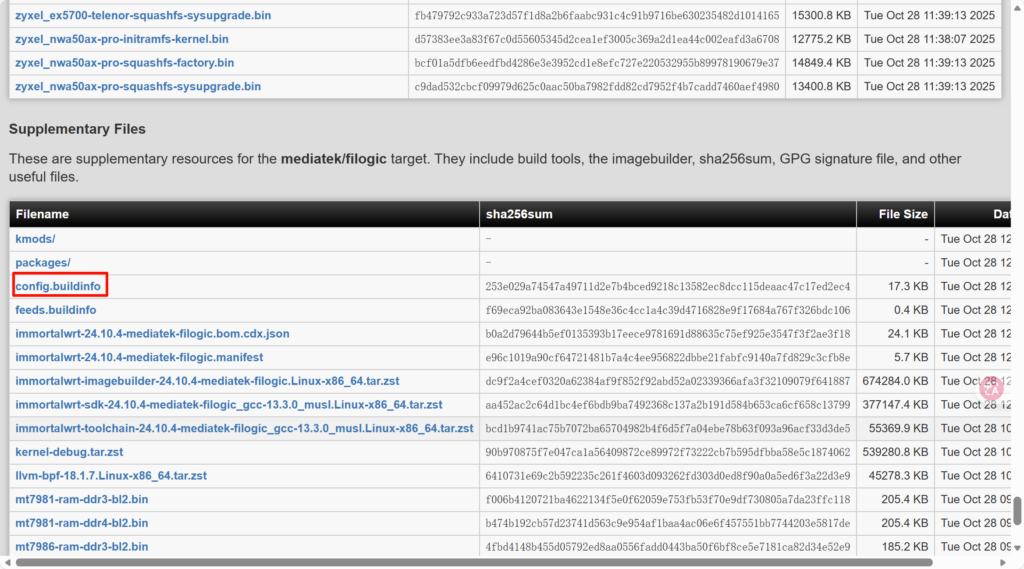
Task: Click the vertical scrollbar down arrow
Action: coord(1017,548)
